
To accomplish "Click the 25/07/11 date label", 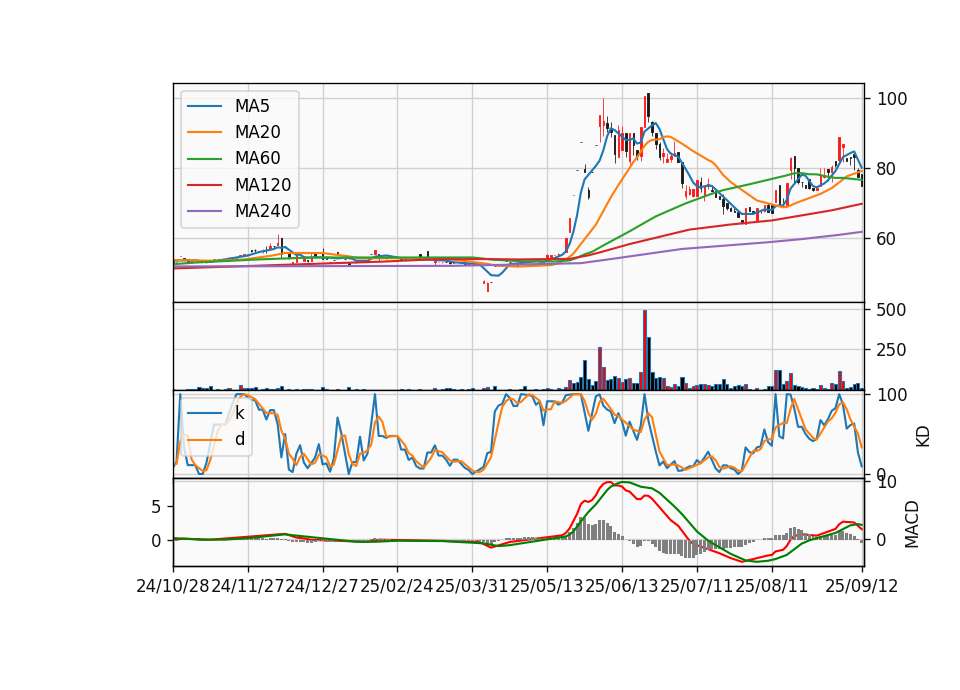I will click(697, 586).
